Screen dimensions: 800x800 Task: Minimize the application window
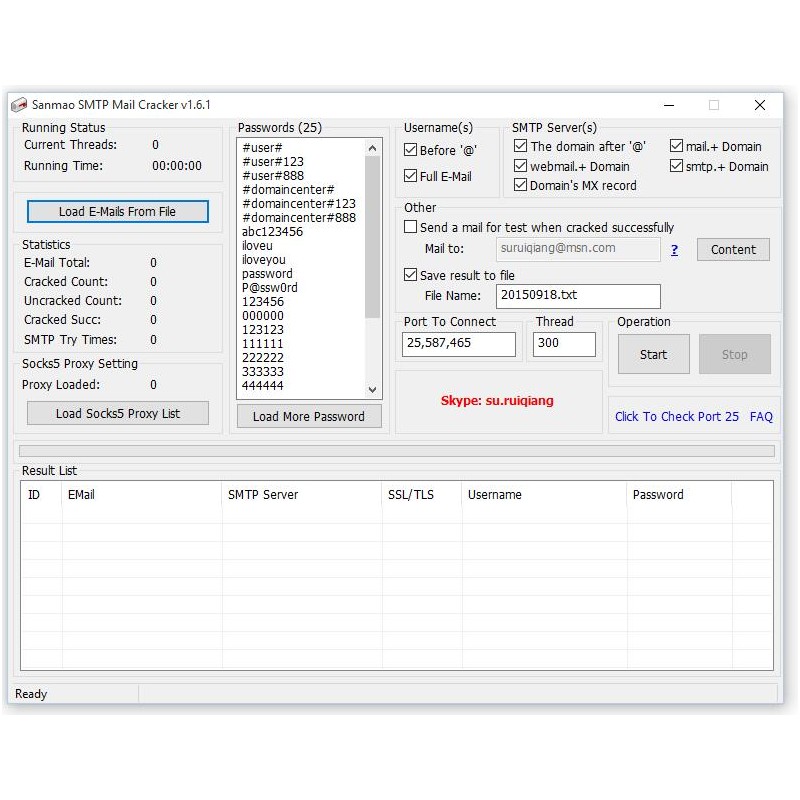pos(668,105)
